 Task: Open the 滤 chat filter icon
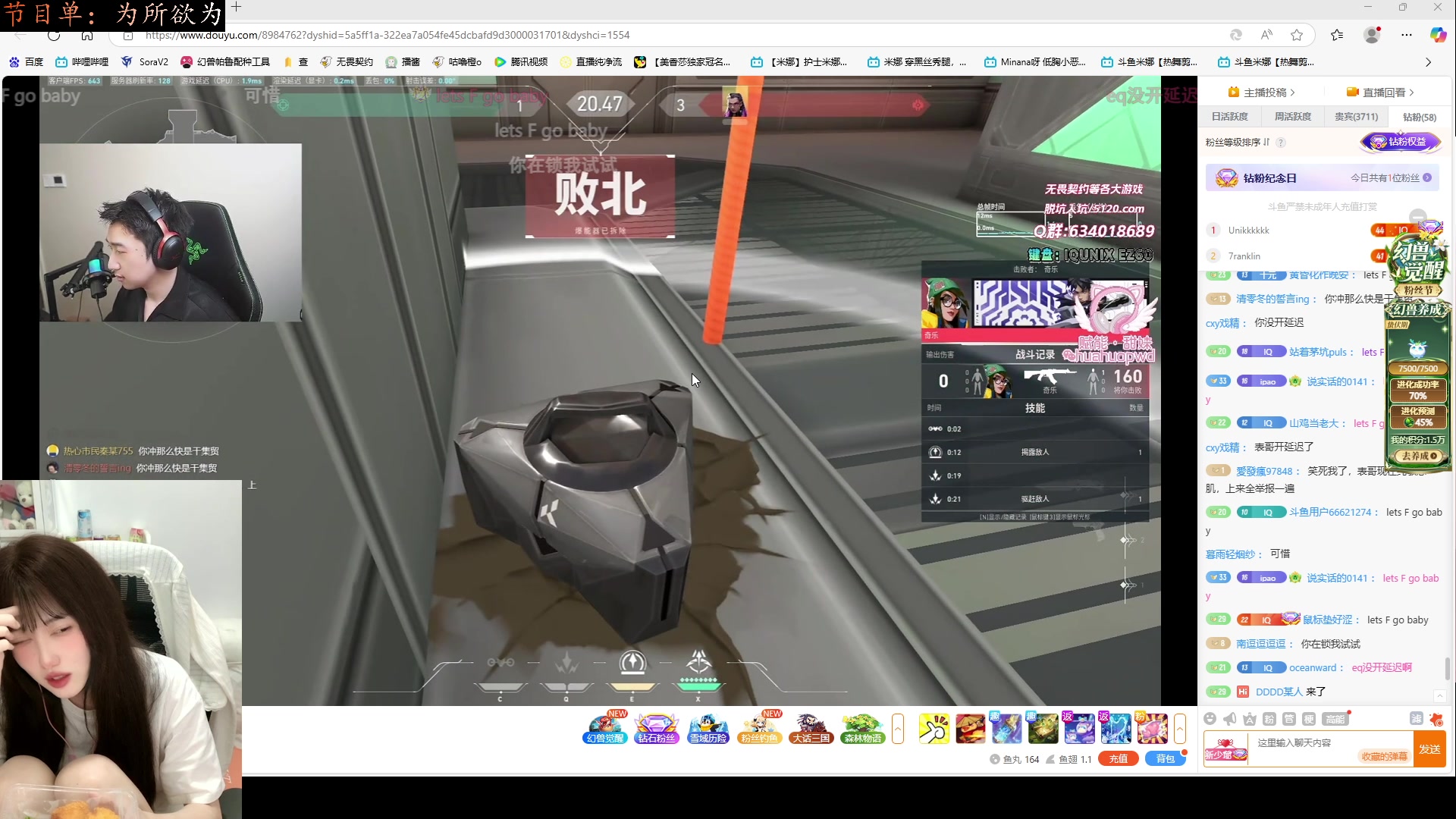(1416, 719)
